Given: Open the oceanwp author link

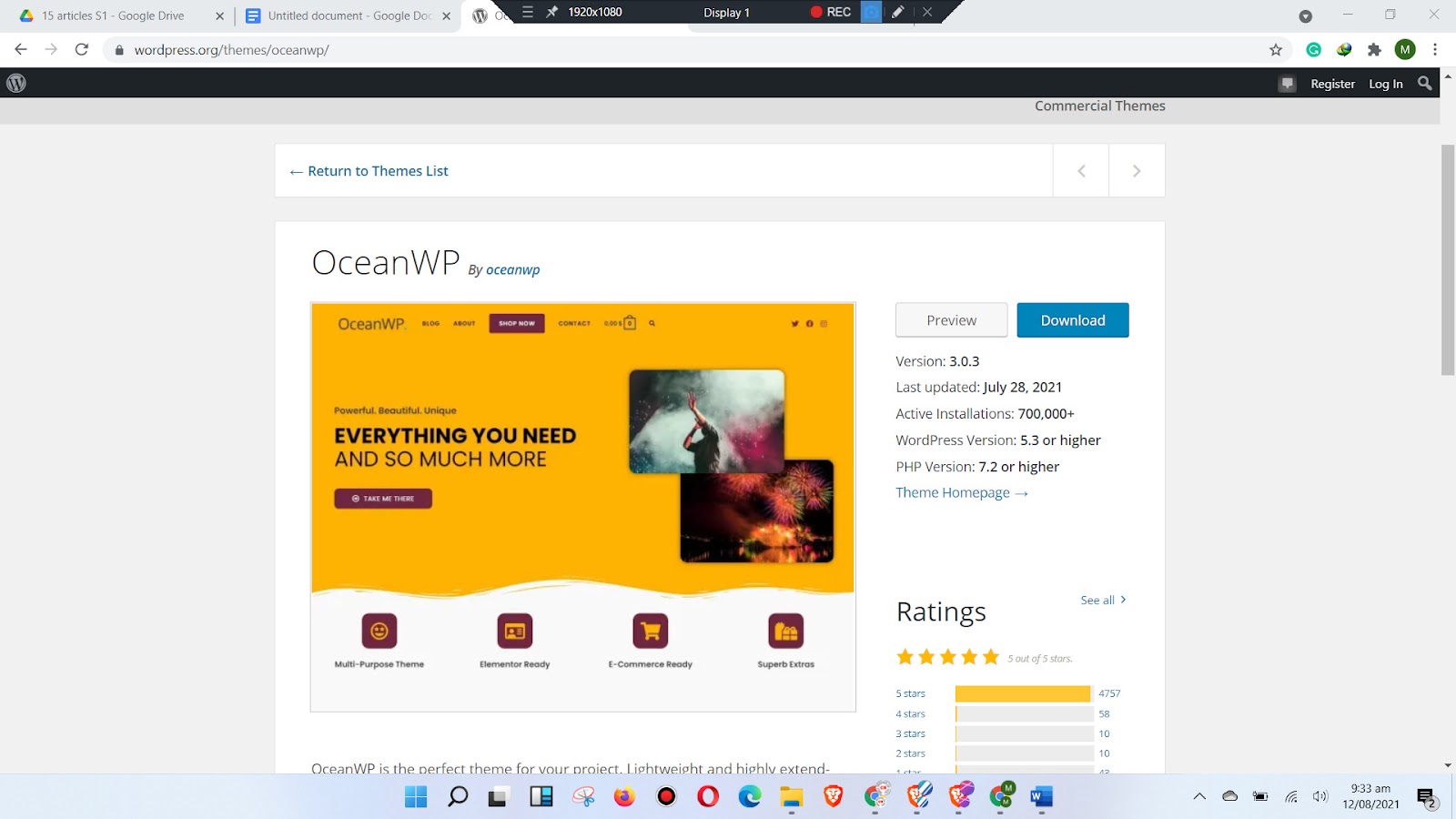Looking at the screenshot, I should click(x=512, y=269).
